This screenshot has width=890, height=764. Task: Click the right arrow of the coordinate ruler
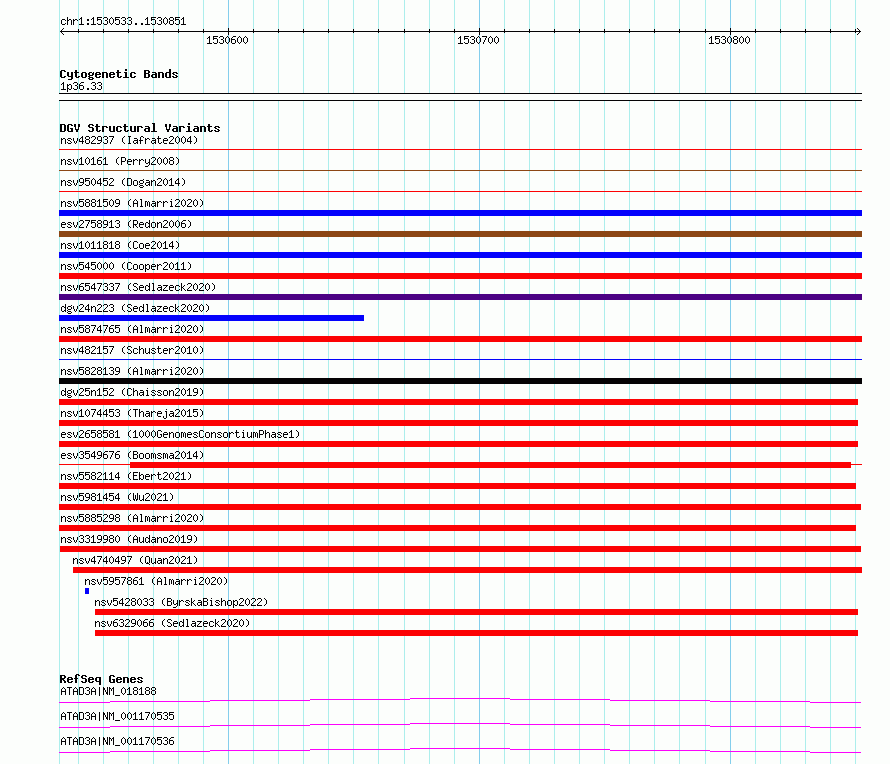pyautogui.click(x=858, y=32)
